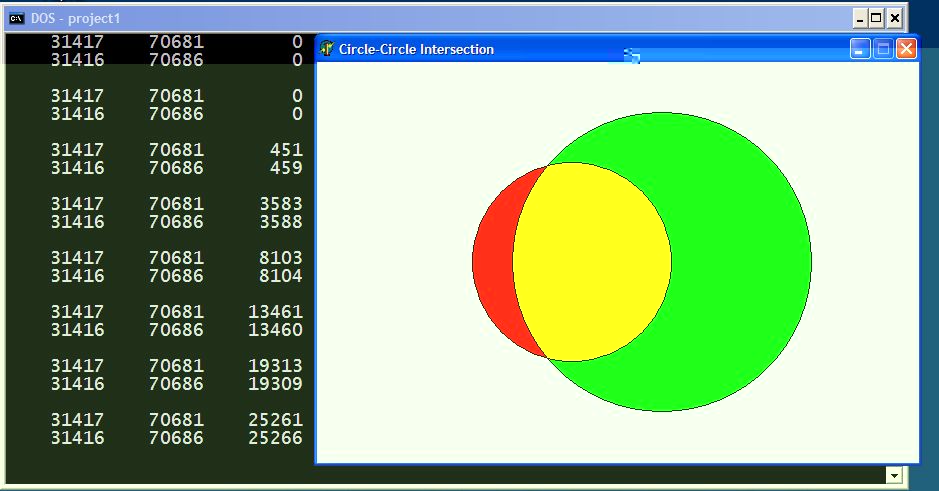This screenshot has width=939, height=491.
Task: Click the Circle-Circle Intersection window app icon
Action: (327, 49)
